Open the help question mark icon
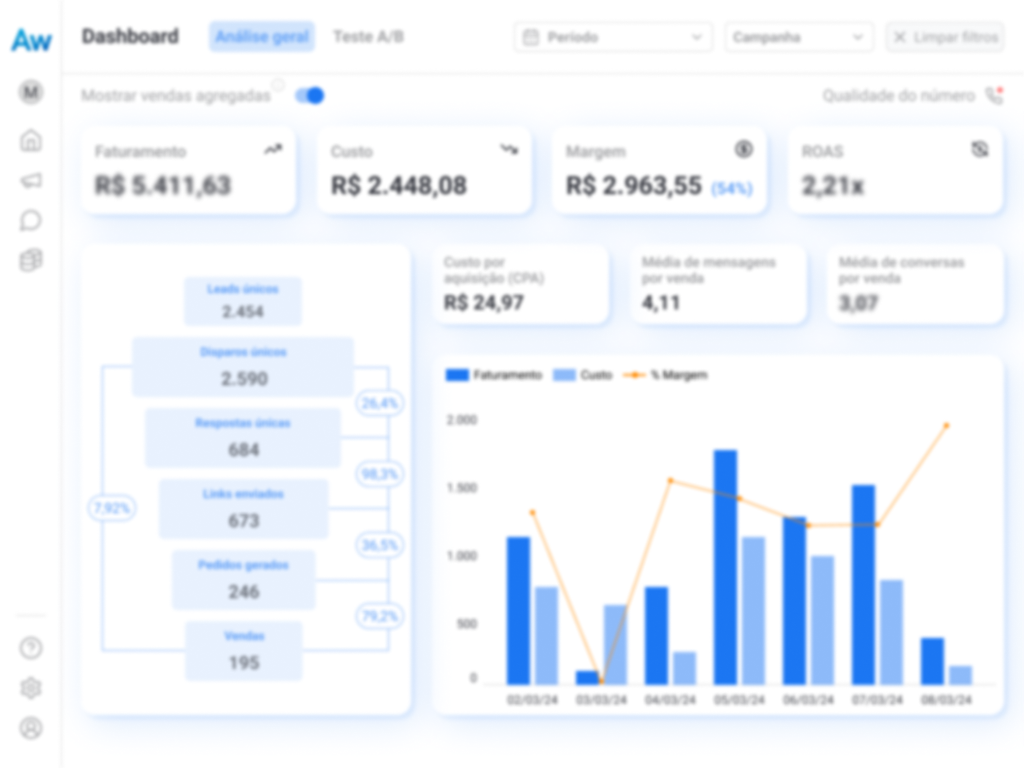 tap(31, 648)
